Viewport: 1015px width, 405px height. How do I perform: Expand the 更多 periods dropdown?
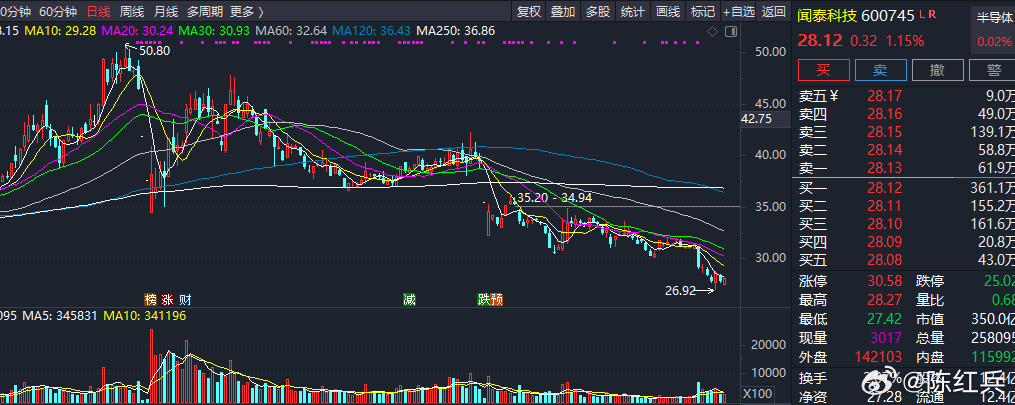point(247,11)
